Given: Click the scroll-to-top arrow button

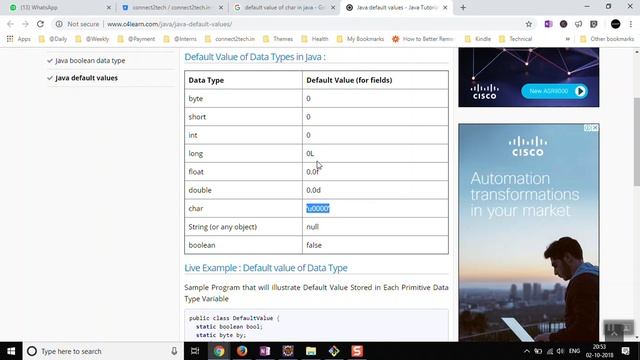Looking at the screenshot, I should click(614, 333).
